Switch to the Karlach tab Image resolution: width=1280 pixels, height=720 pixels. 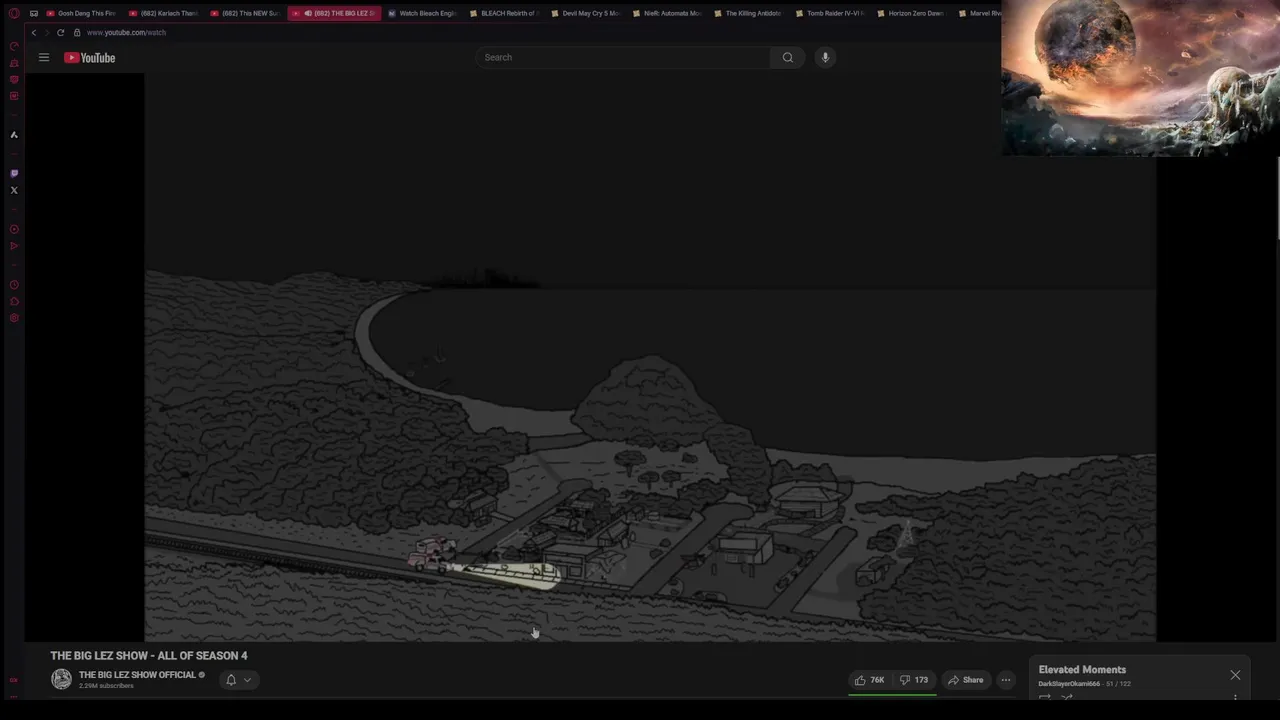coord(164,13)
